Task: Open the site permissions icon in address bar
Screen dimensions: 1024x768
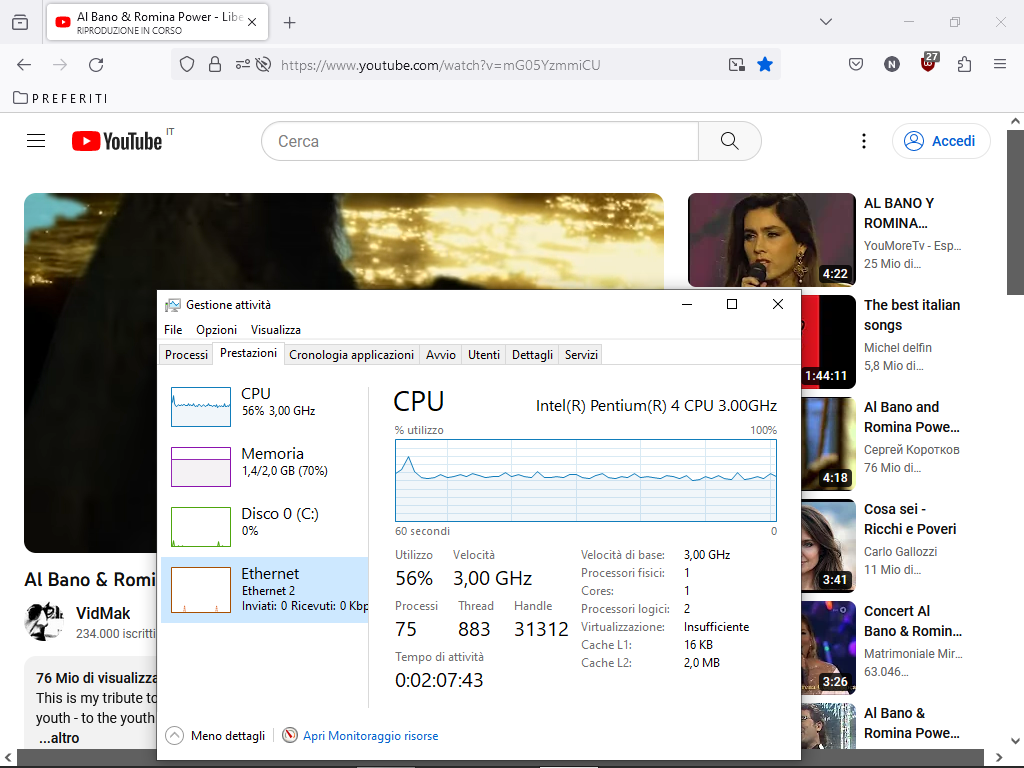Action: (242, 65)
